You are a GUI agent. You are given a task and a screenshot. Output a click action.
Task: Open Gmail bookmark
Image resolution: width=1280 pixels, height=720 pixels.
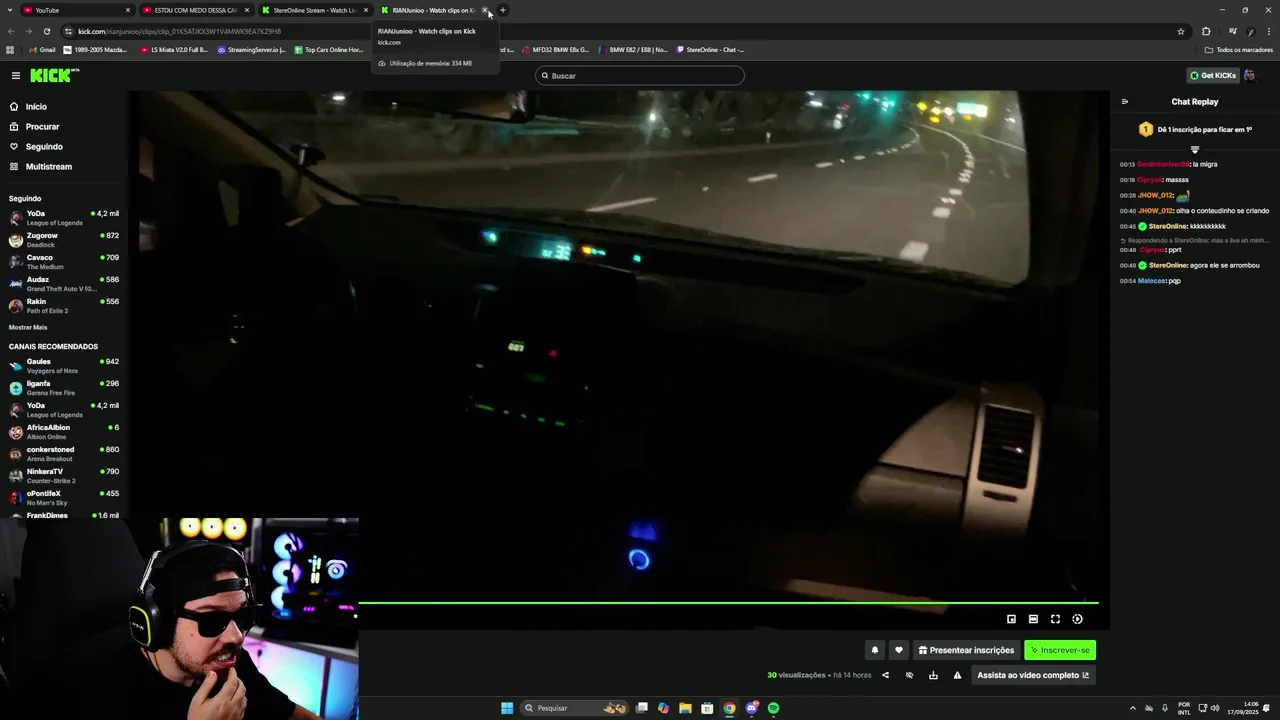point(42,50)
